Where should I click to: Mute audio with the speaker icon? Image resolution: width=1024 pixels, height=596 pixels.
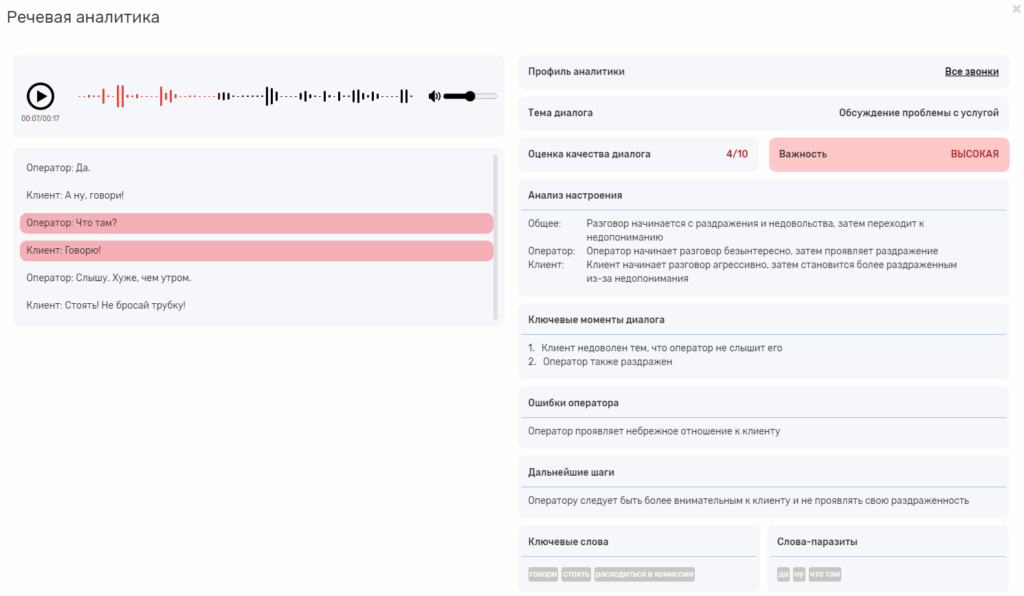434,96
